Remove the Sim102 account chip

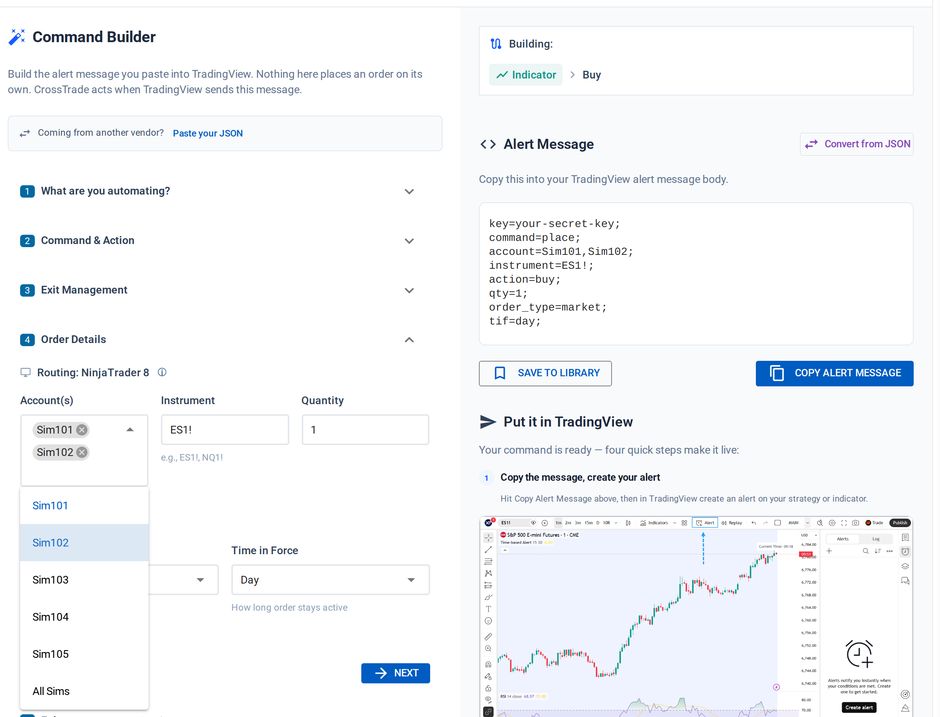point(82,452)
